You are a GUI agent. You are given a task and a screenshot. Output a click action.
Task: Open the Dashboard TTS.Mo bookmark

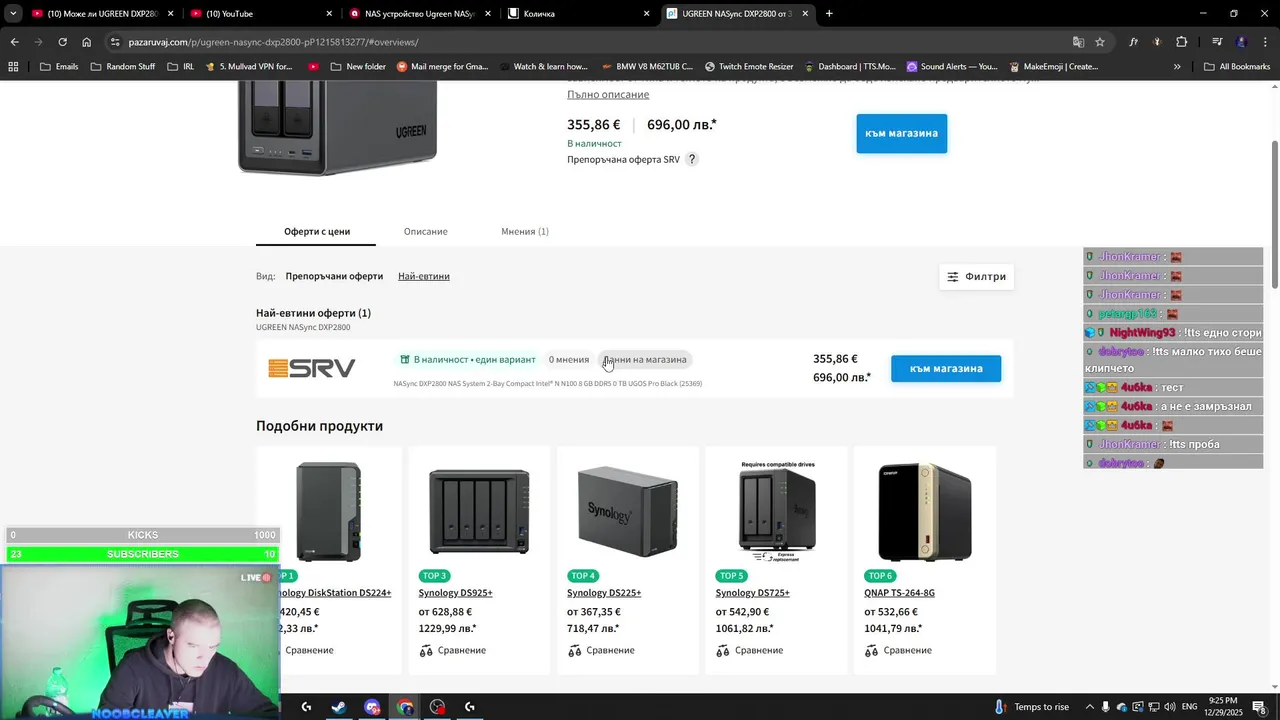[850, 67]
